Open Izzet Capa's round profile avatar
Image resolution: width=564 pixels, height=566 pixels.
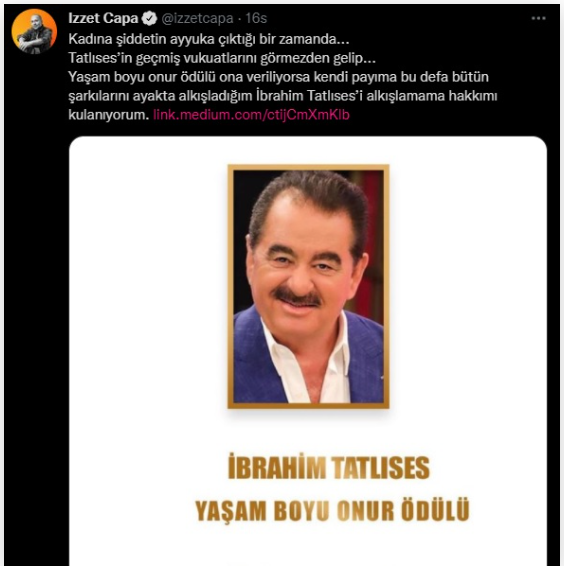(34, 32)
